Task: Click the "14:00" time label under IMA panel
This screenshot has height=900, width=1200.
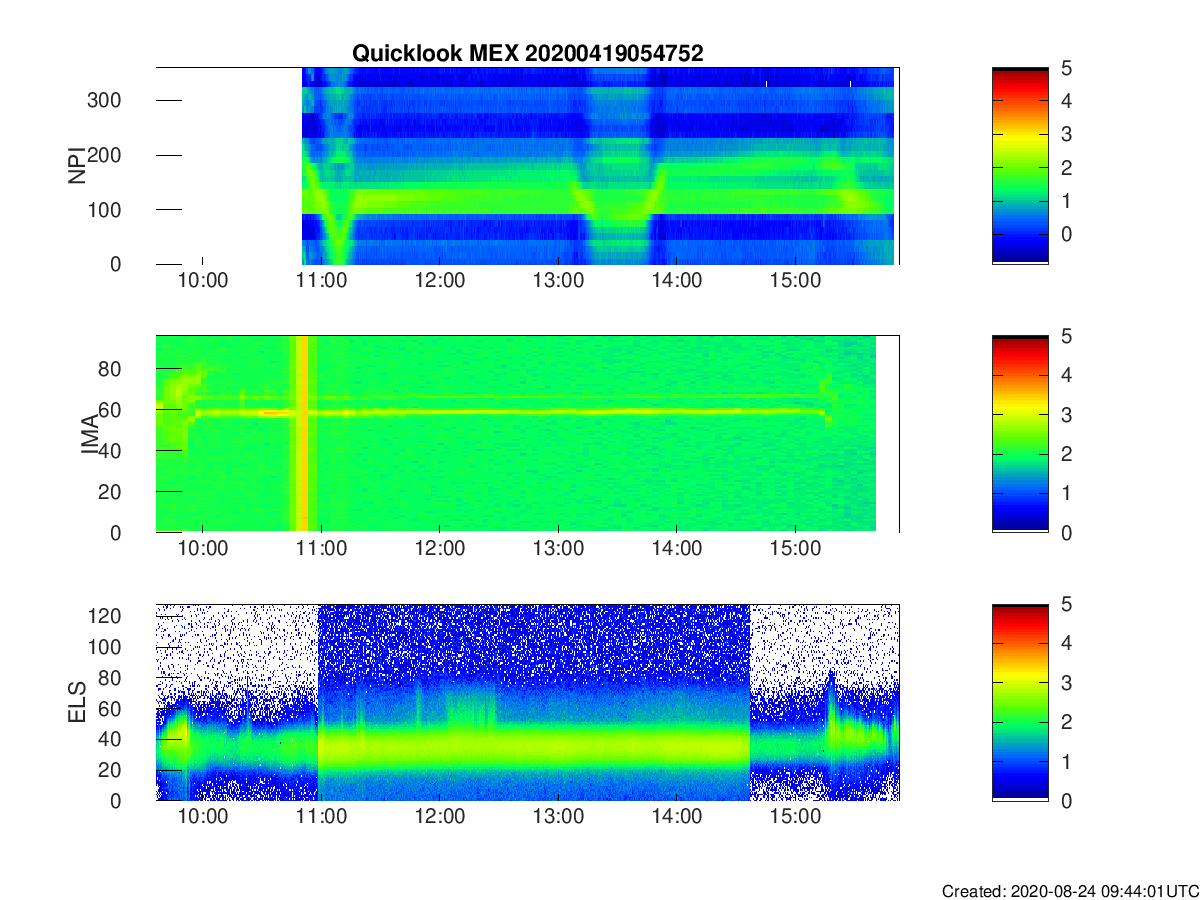Action: (676, 549)
